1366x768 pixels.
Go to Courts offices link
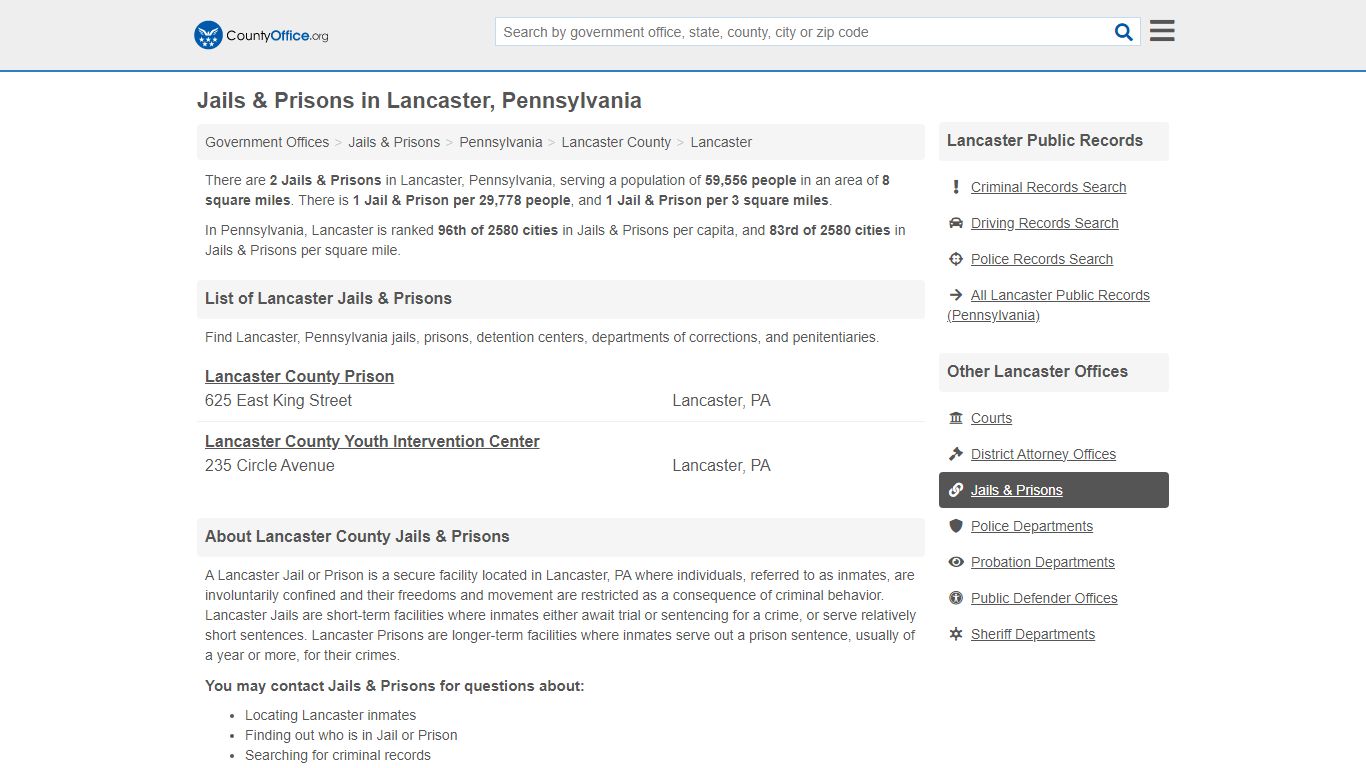point(991,418)
